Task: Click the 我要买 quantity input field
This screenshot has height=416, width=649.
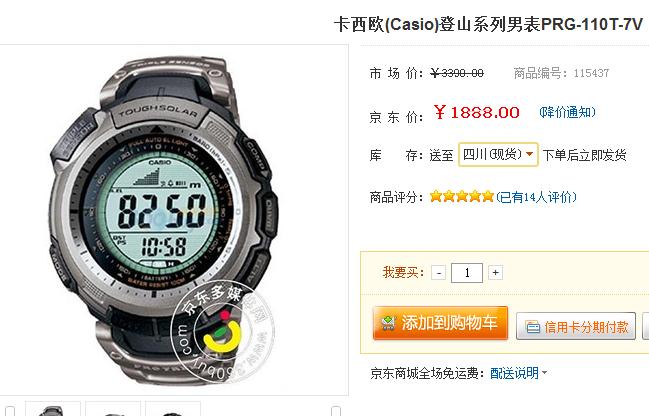Action: pos(467,273)
